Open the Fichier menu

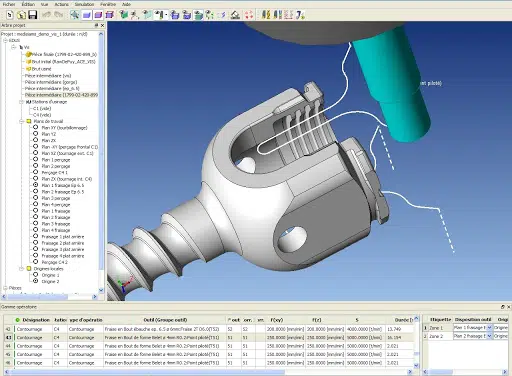(9, 4)
